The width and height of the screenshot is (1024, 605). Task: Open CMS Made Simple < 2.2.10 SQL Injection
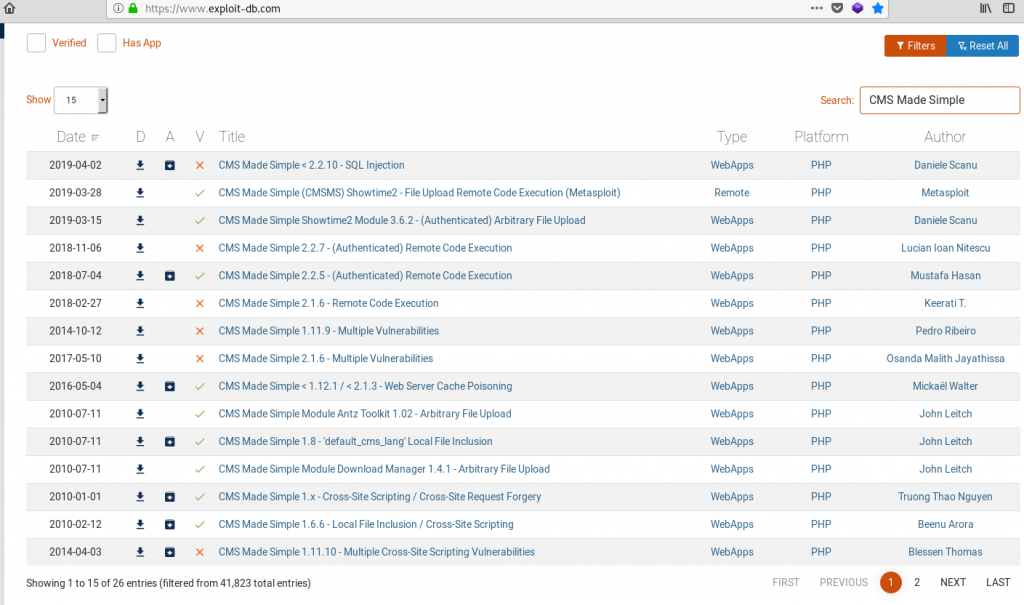tap(312, 165)
